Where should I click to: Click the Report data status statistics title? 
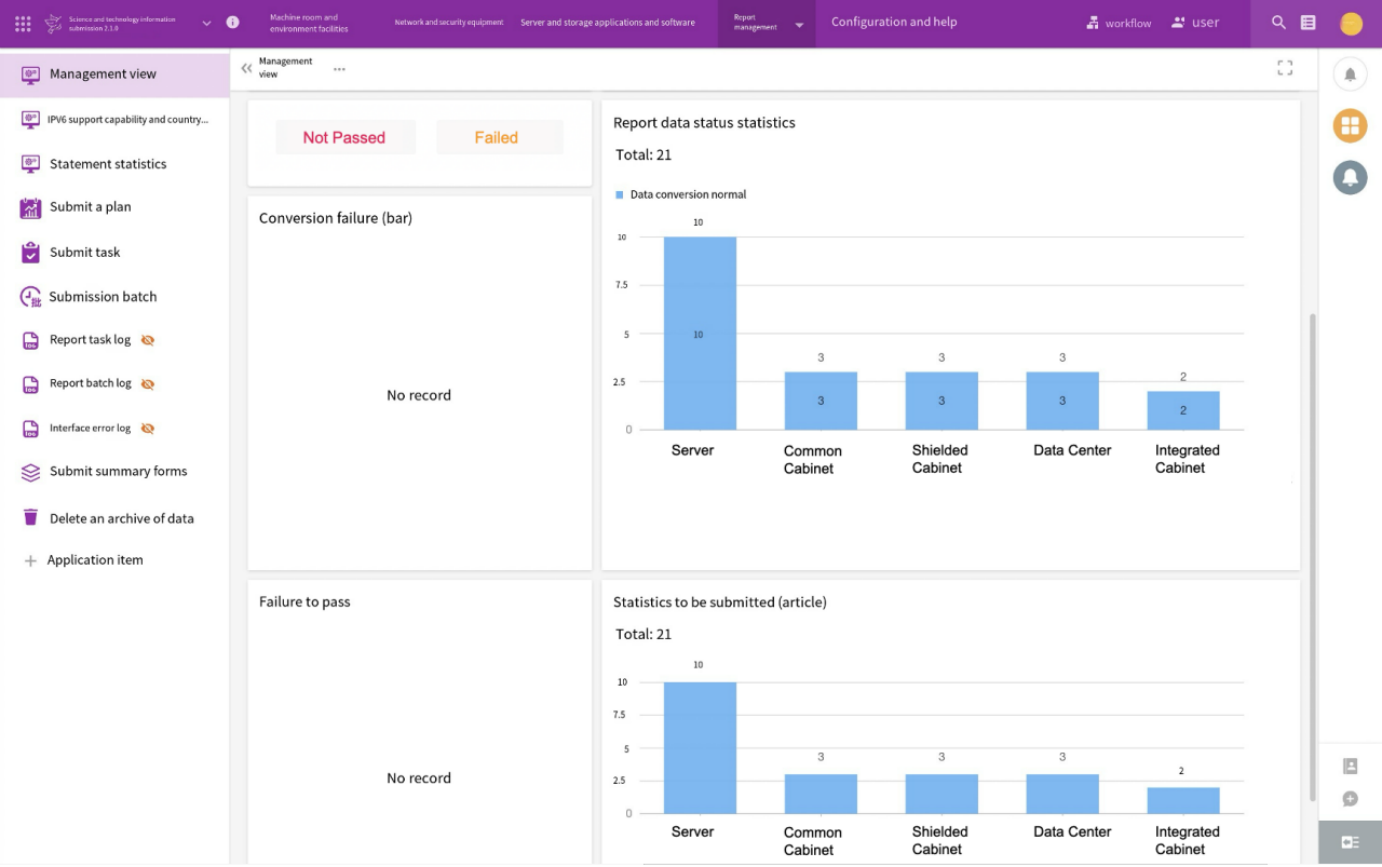pos(704,122)
